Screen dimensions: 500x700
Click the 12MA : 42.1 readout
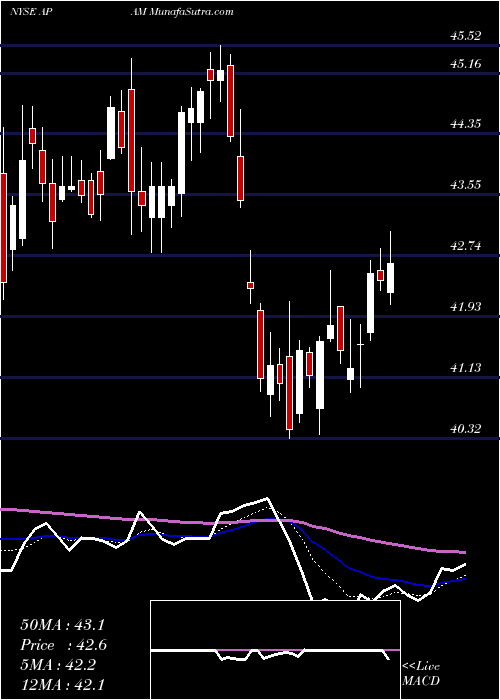[62, 685]
